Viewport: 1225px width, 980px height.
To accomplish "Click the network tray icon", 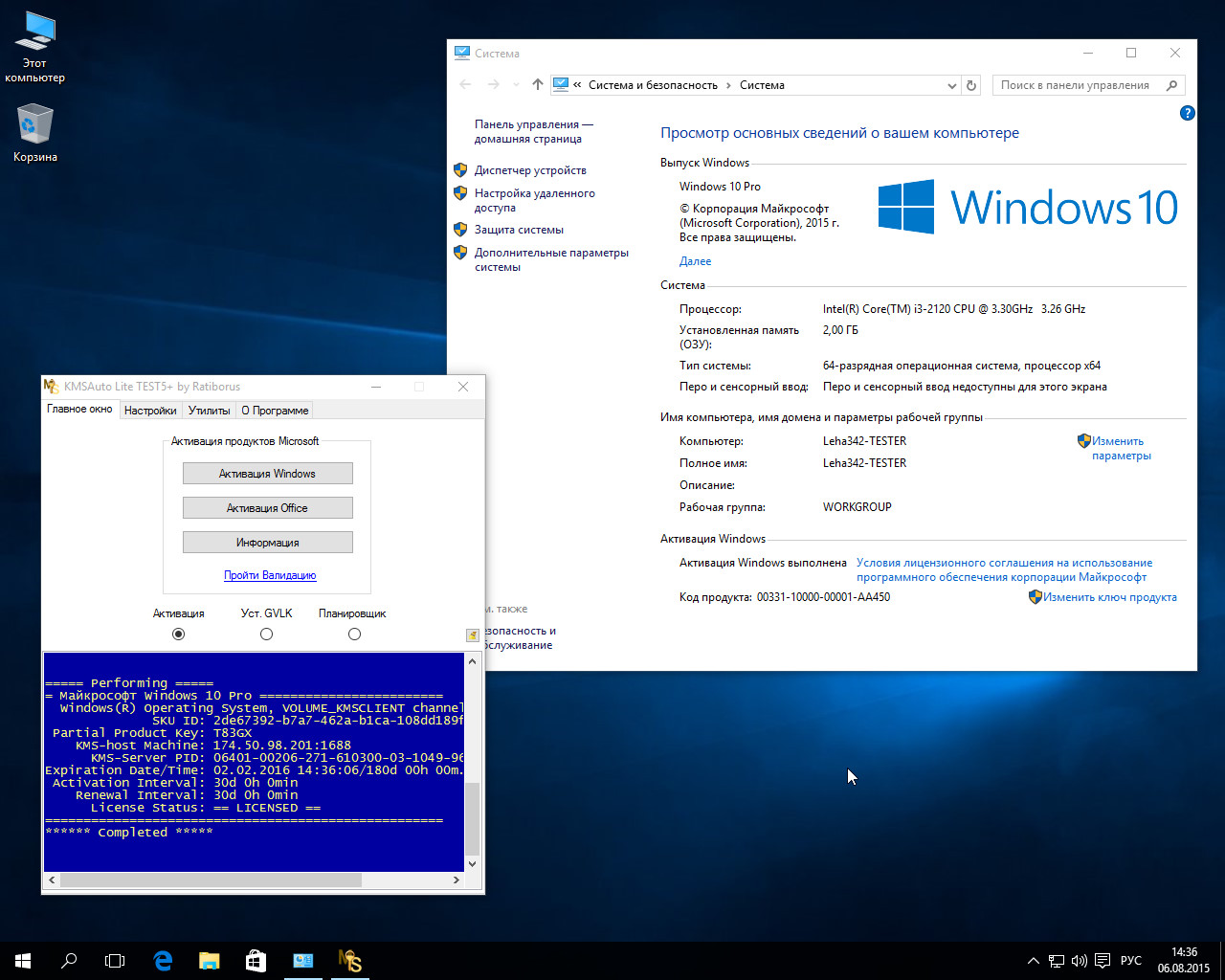I will pyautogui.click(x=1057, y=961).
